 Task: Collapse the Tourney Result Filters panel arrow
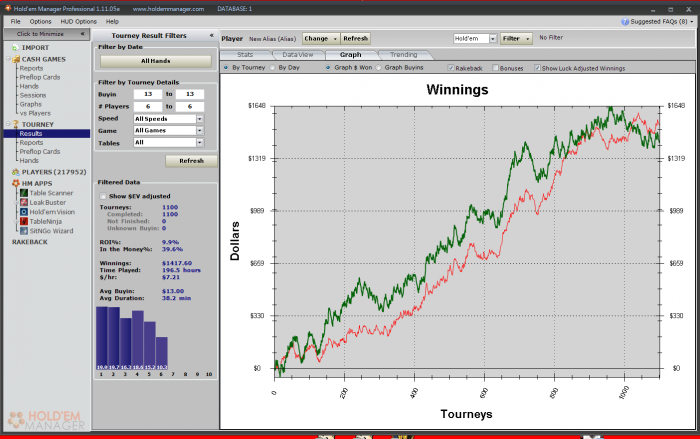212,35
